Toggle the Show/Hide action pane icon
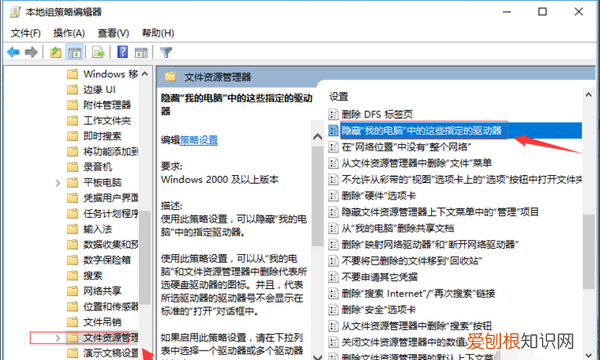 141,52
